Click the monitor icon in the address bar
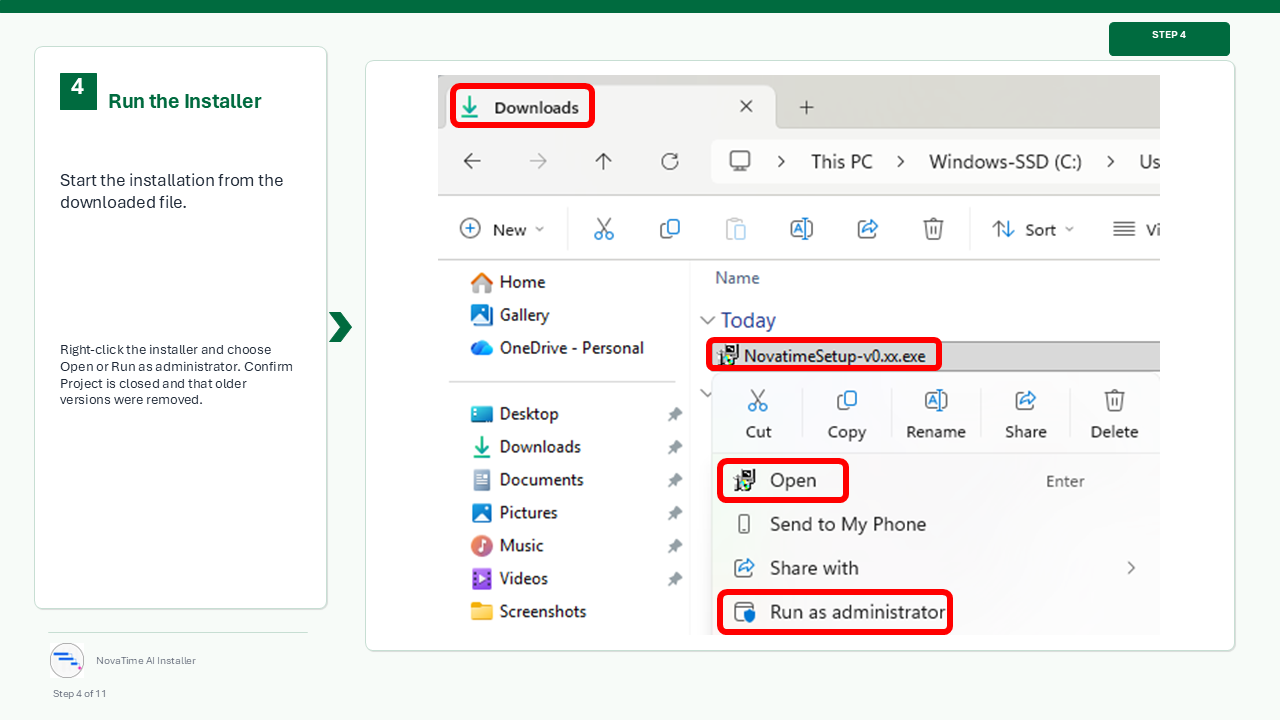Viewport: 1280px width, 720px height. tap(740, 161)
